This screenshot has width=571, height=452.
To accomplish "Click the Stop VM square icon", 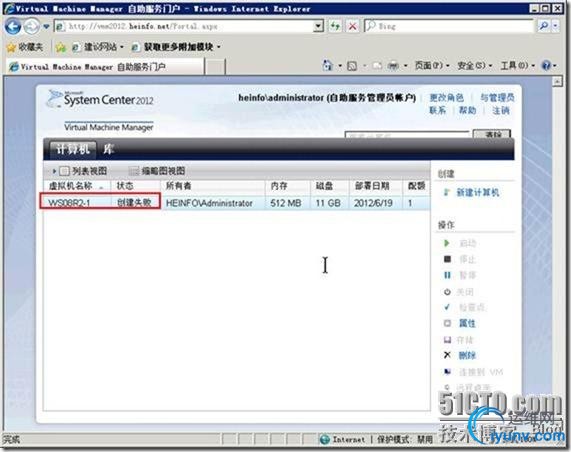I will coord(447,259).
